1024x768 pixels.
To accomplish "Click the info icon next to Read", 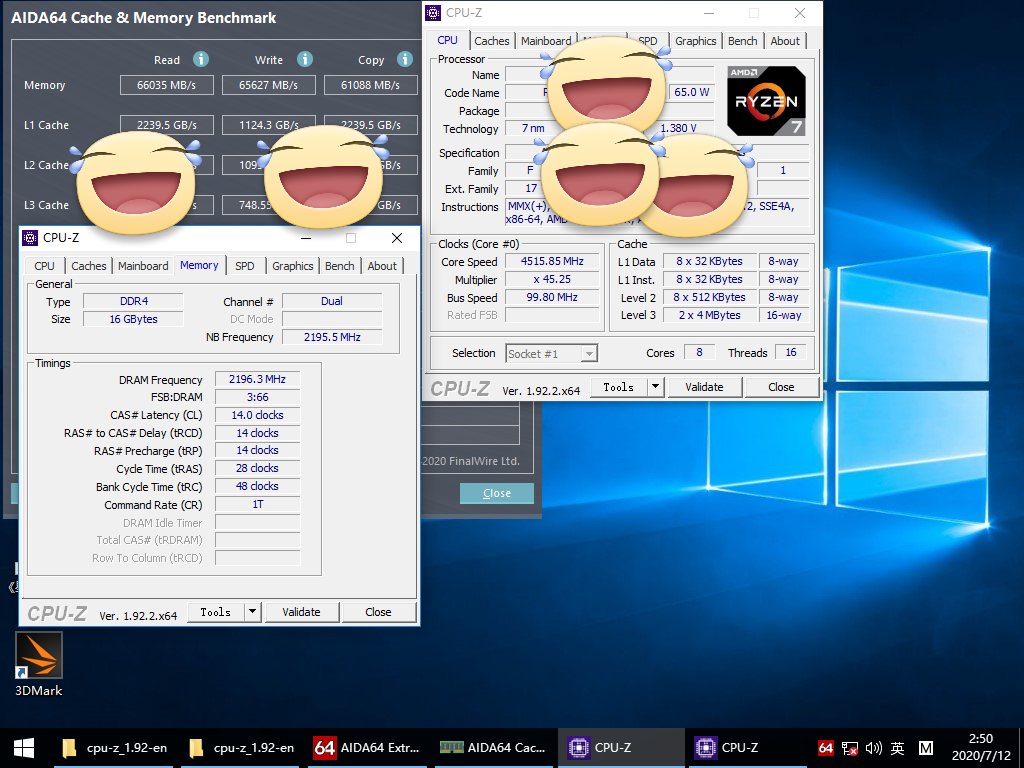I will point(201,60).
